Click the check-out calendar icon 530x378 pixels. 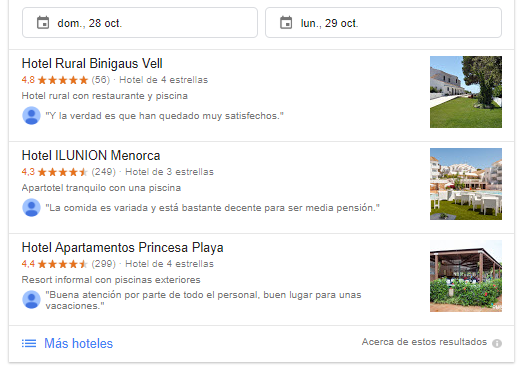286,23
